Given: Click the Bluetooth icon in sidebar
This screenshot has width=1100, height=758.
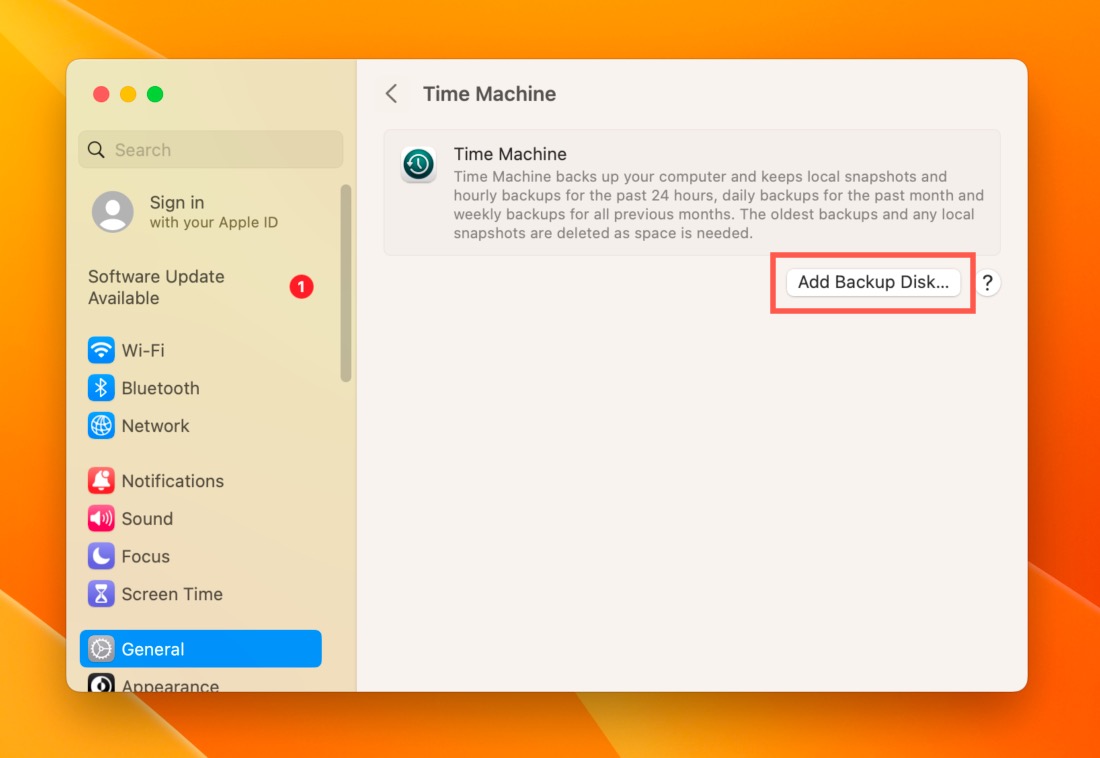Looking at the screenshot, I should (x=101, y=388).
